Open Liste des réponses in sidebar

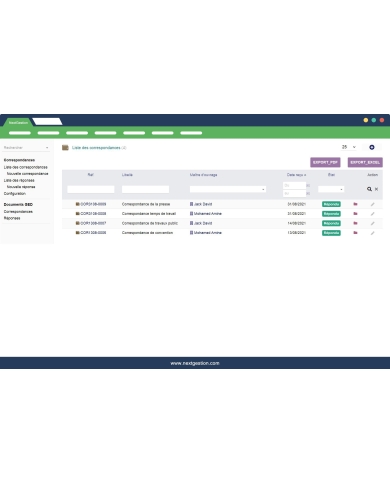(19, 180)
